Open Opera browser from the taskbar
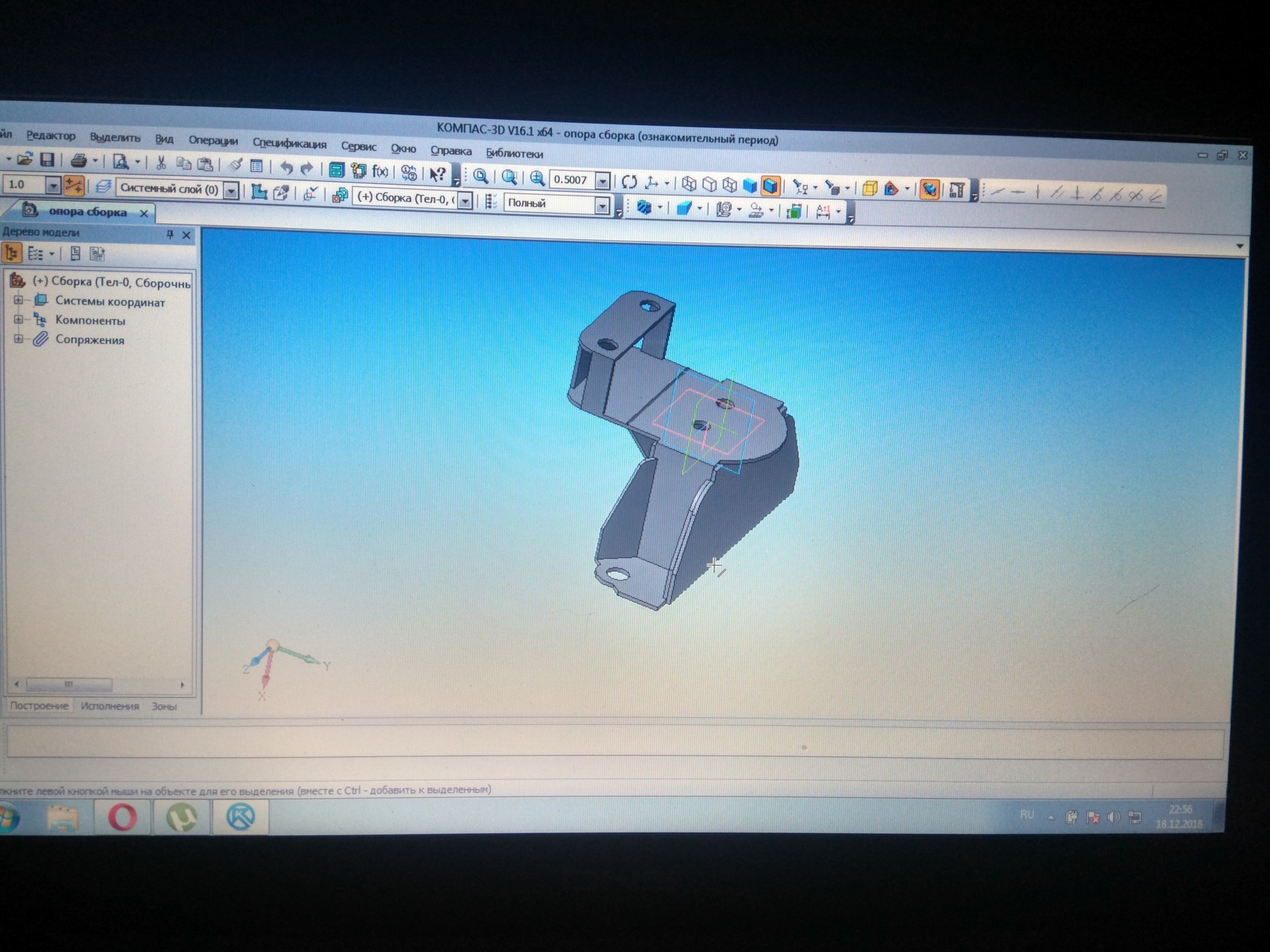 [x=122, y=818]
